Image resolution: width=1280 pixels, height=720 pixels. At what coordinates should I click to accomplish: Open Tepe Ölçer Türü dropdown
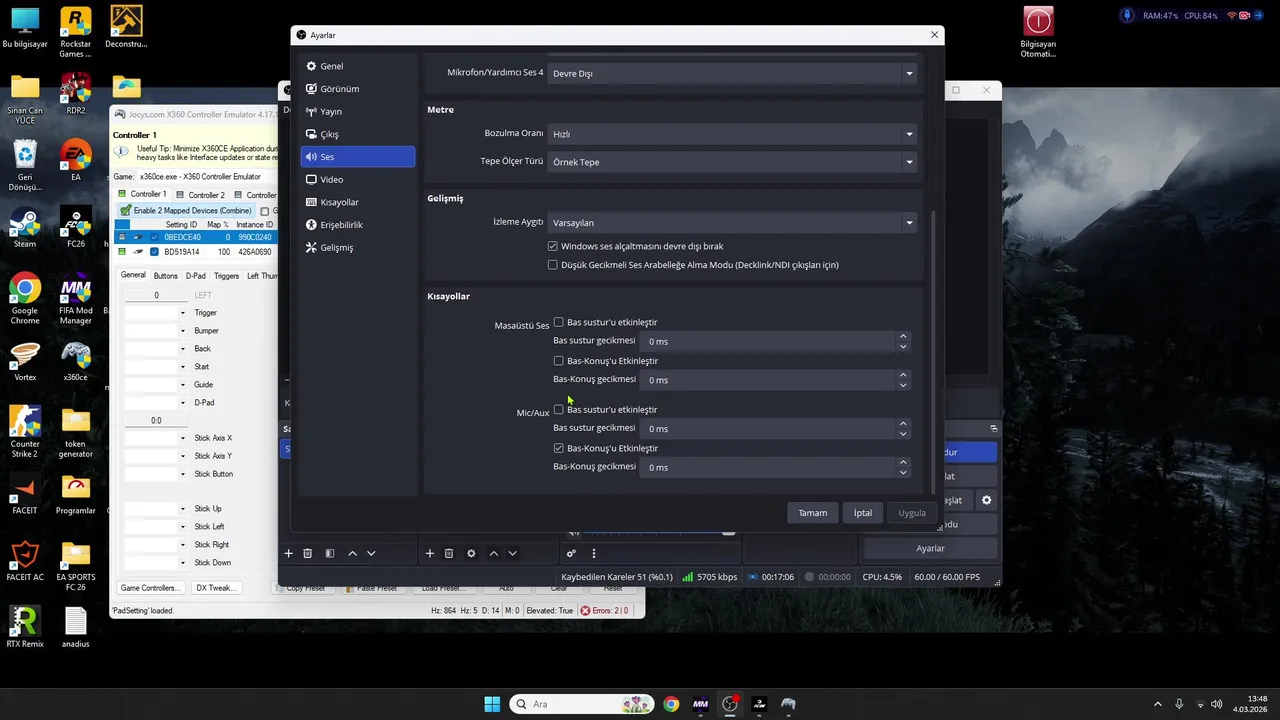(x=732, y=162)
